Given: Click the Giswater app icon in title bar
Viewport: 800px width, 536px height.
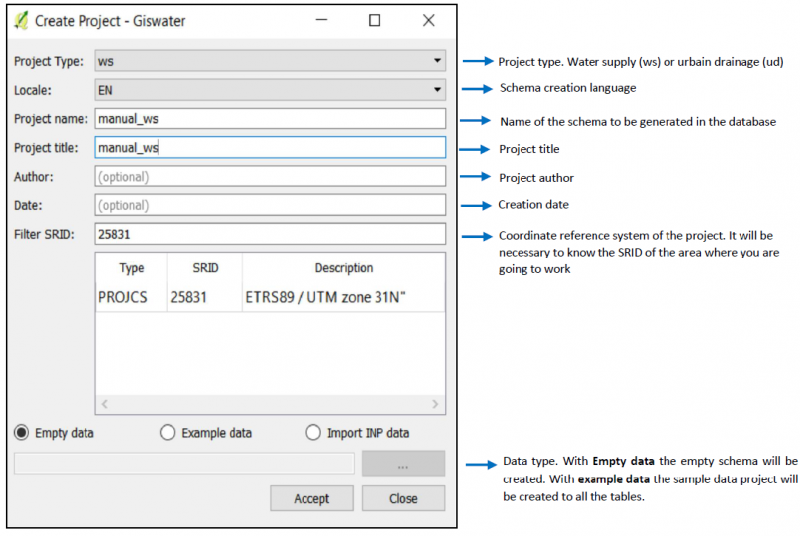Looking at the screenshot, I should (x=22, y=21).
